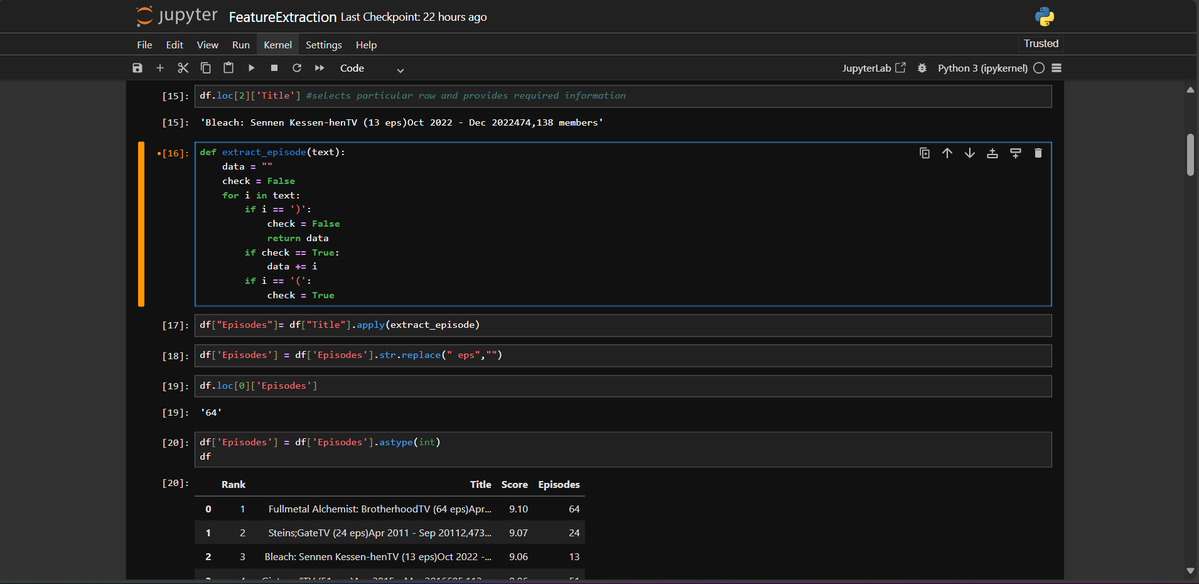Open the hamburger menu icon at the toolbar's end
This screenshot has height=584, width=1199.
(x=1057, y=68)
